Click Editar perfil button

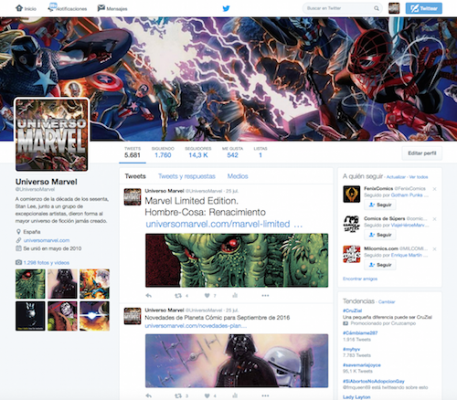(x=422, y=153)
